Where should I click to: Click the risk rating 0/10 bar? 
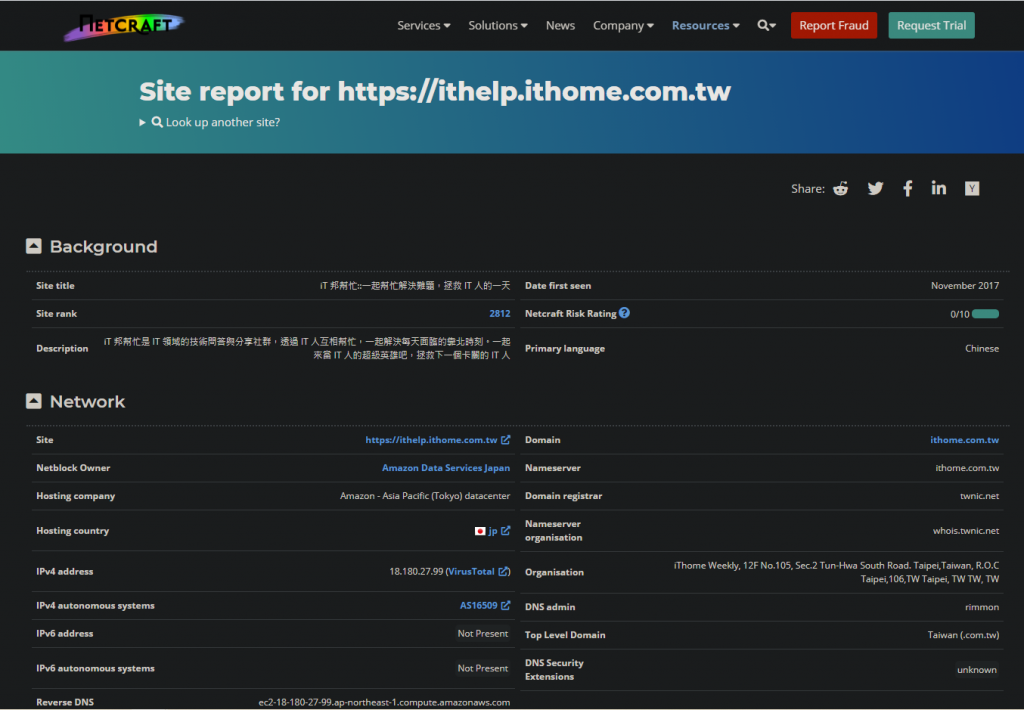coord(985,314)
